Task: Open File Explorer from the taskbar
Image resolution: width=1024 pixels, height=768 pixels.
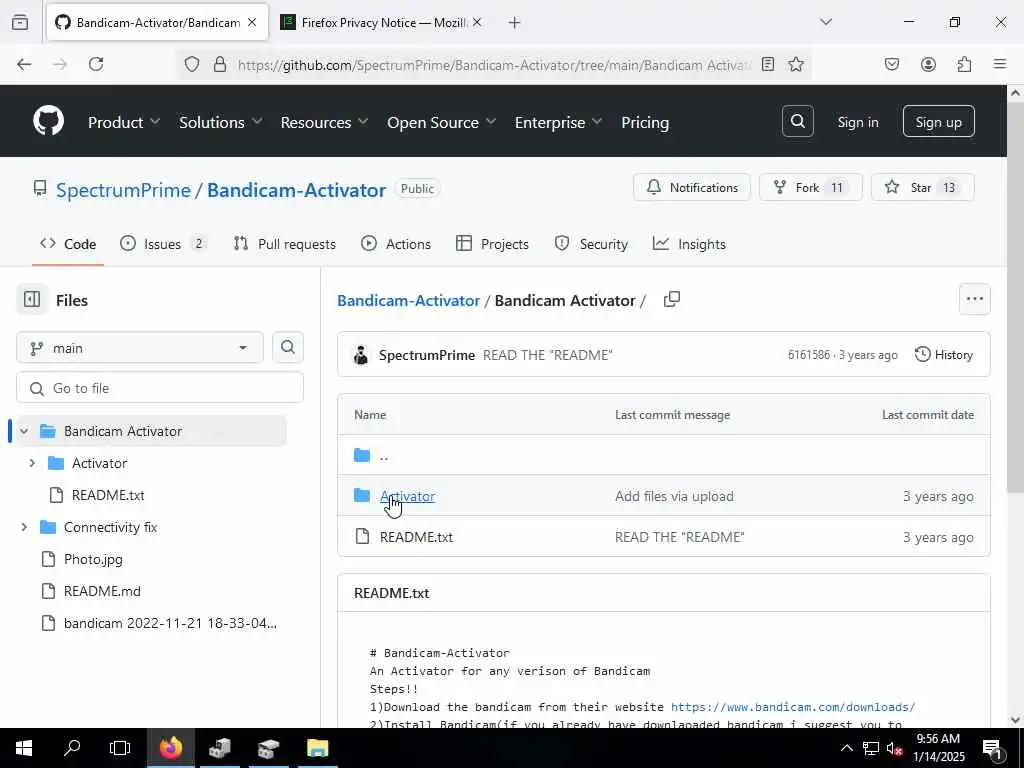Action: [317, 748]
